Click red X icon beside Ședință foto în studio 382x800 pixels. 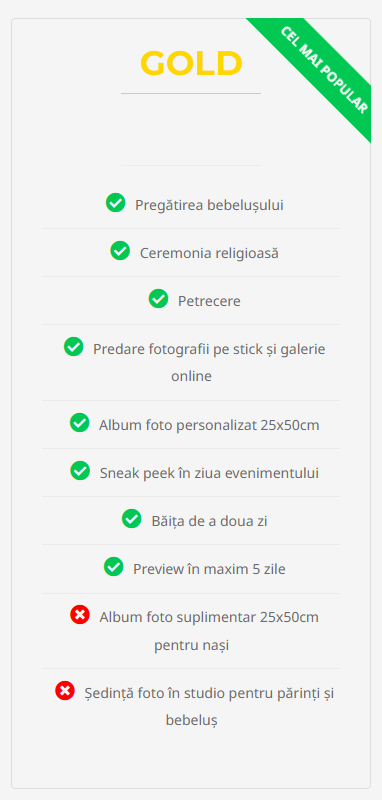tap(65, 691)
